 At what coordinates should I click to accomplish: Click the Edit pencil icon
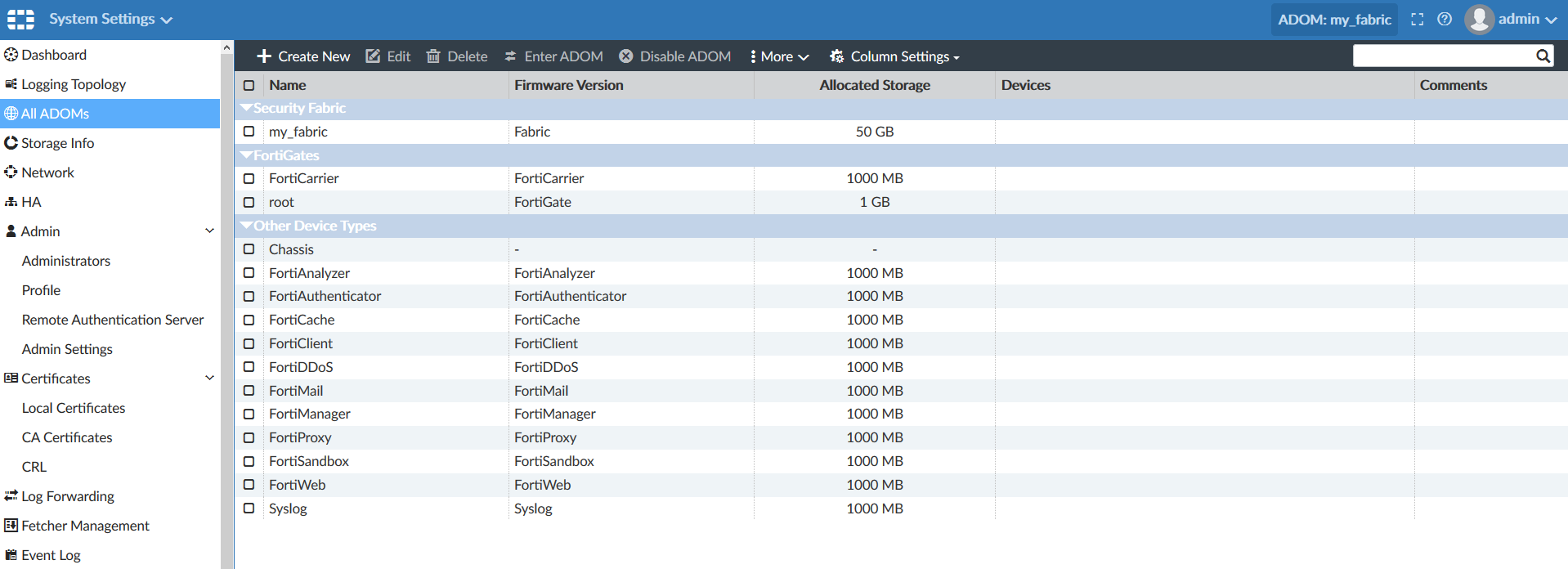(x=373, y=56)
